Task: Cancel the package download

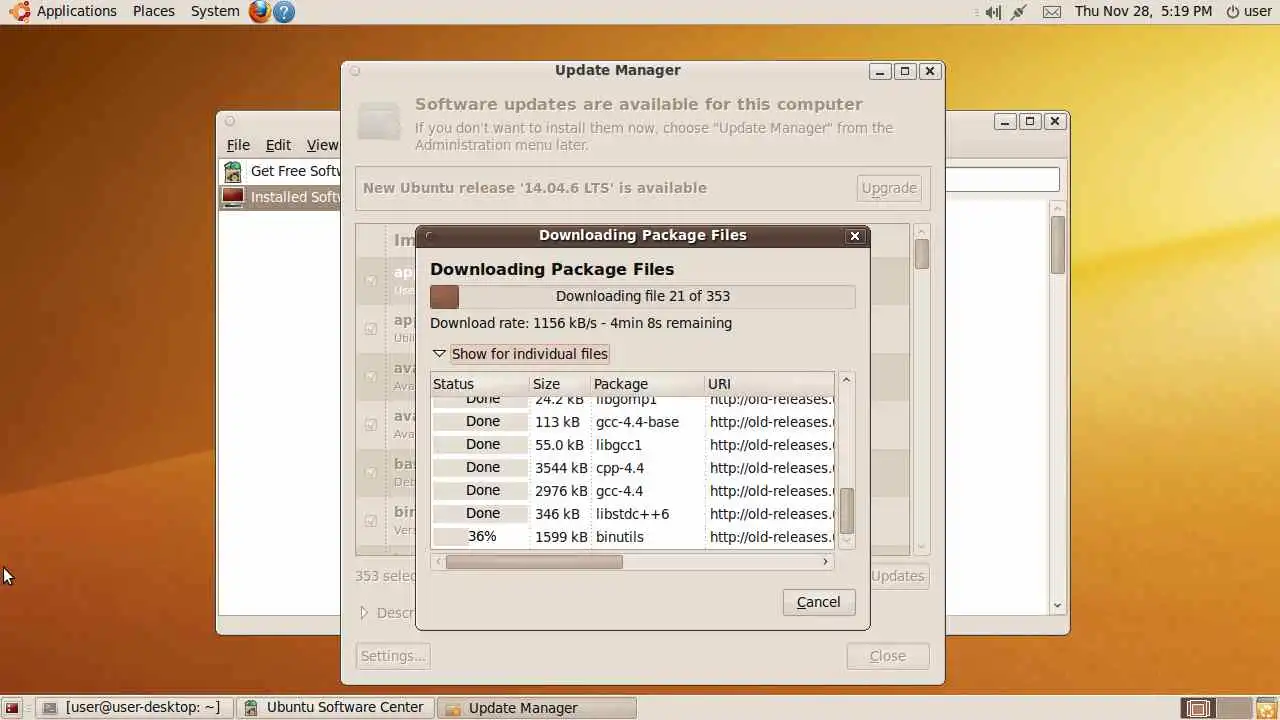Action: [818, 602]
